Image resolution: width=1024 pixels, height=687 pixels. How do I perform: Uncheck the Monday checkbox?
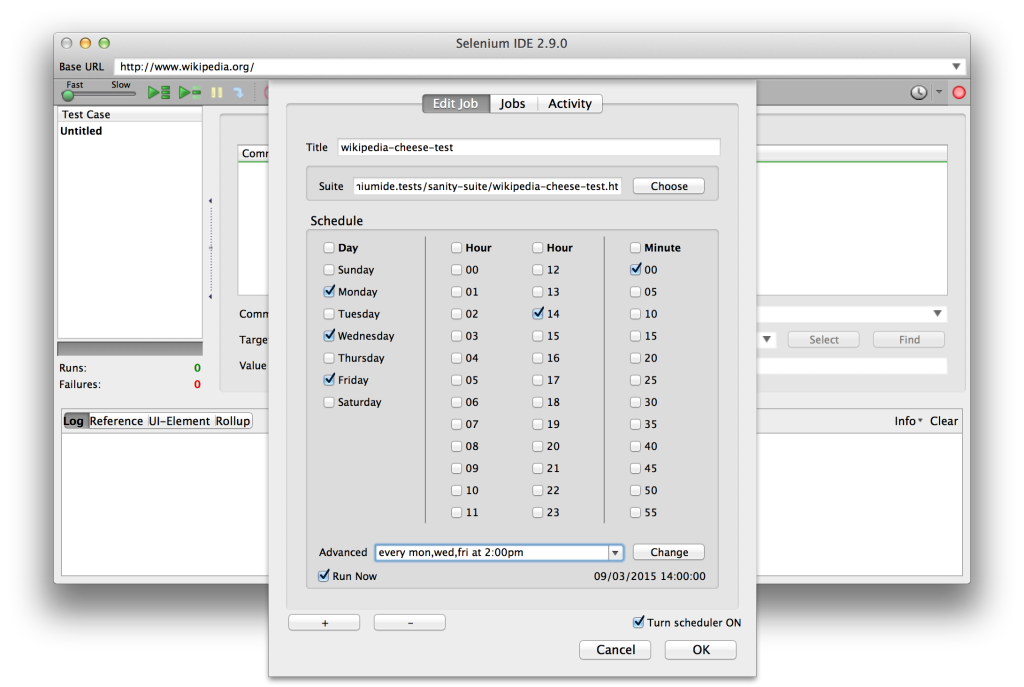[x=329, y=291]
